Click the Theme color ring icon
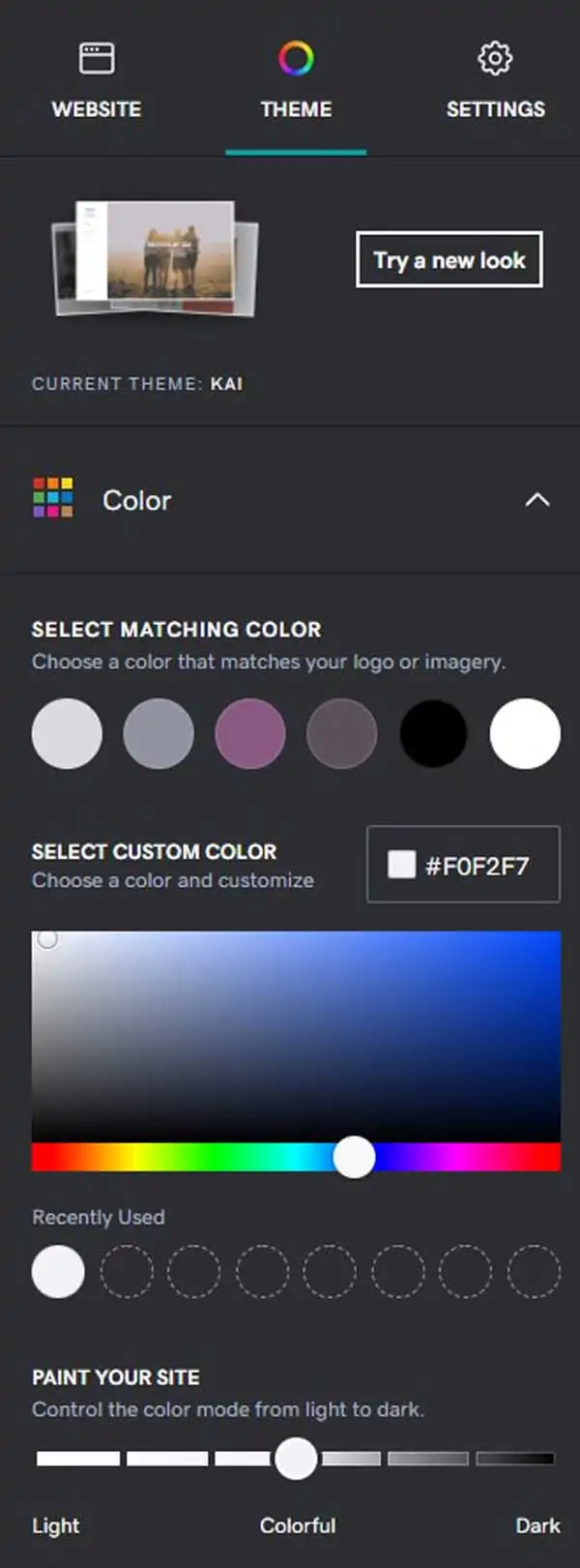Image resolution: width=580 pixels, height=1568 pixels. (x=296, y=58)
